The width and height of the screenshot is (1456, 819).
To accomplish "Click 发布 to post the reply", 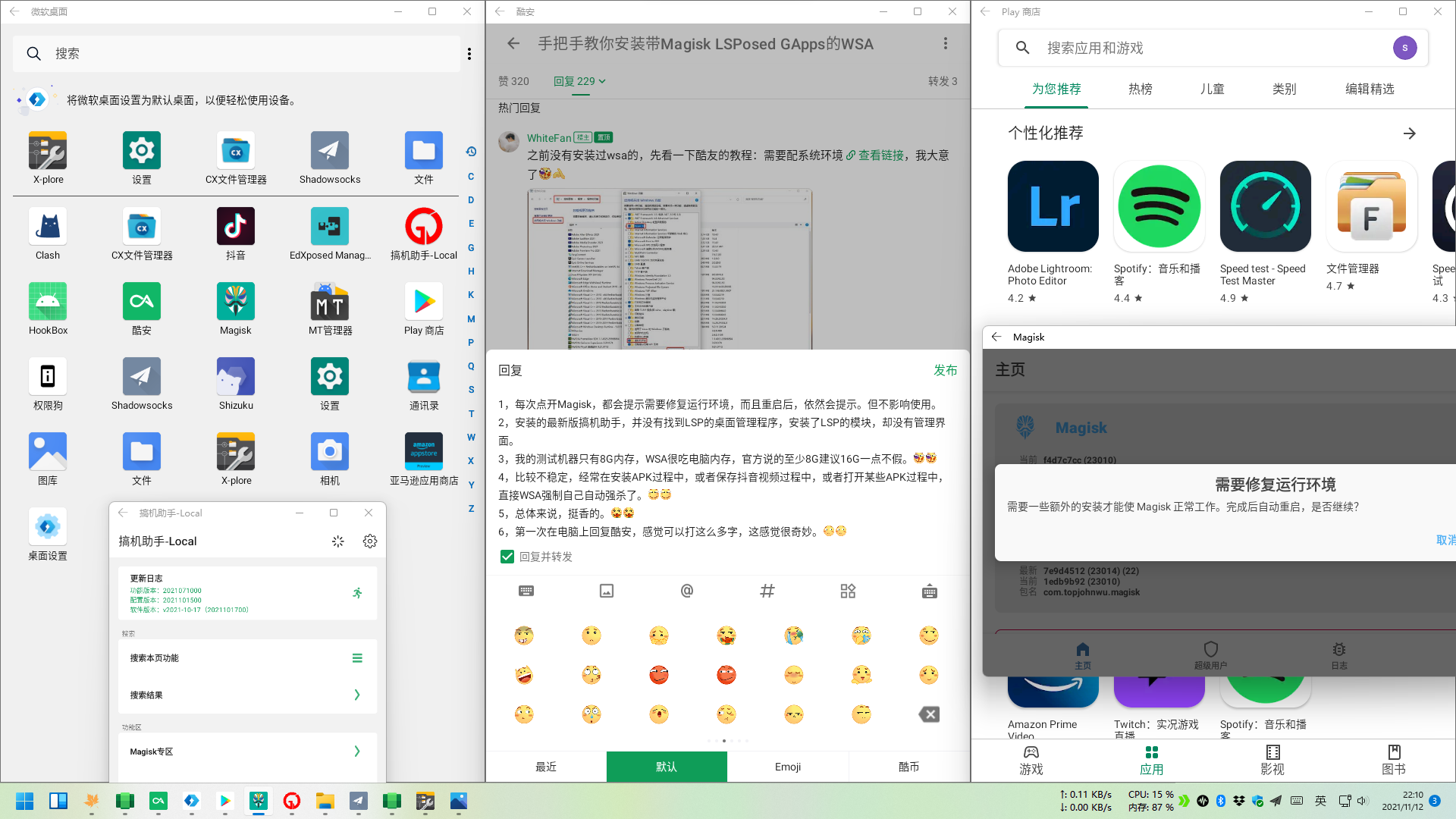I will 945,370.
